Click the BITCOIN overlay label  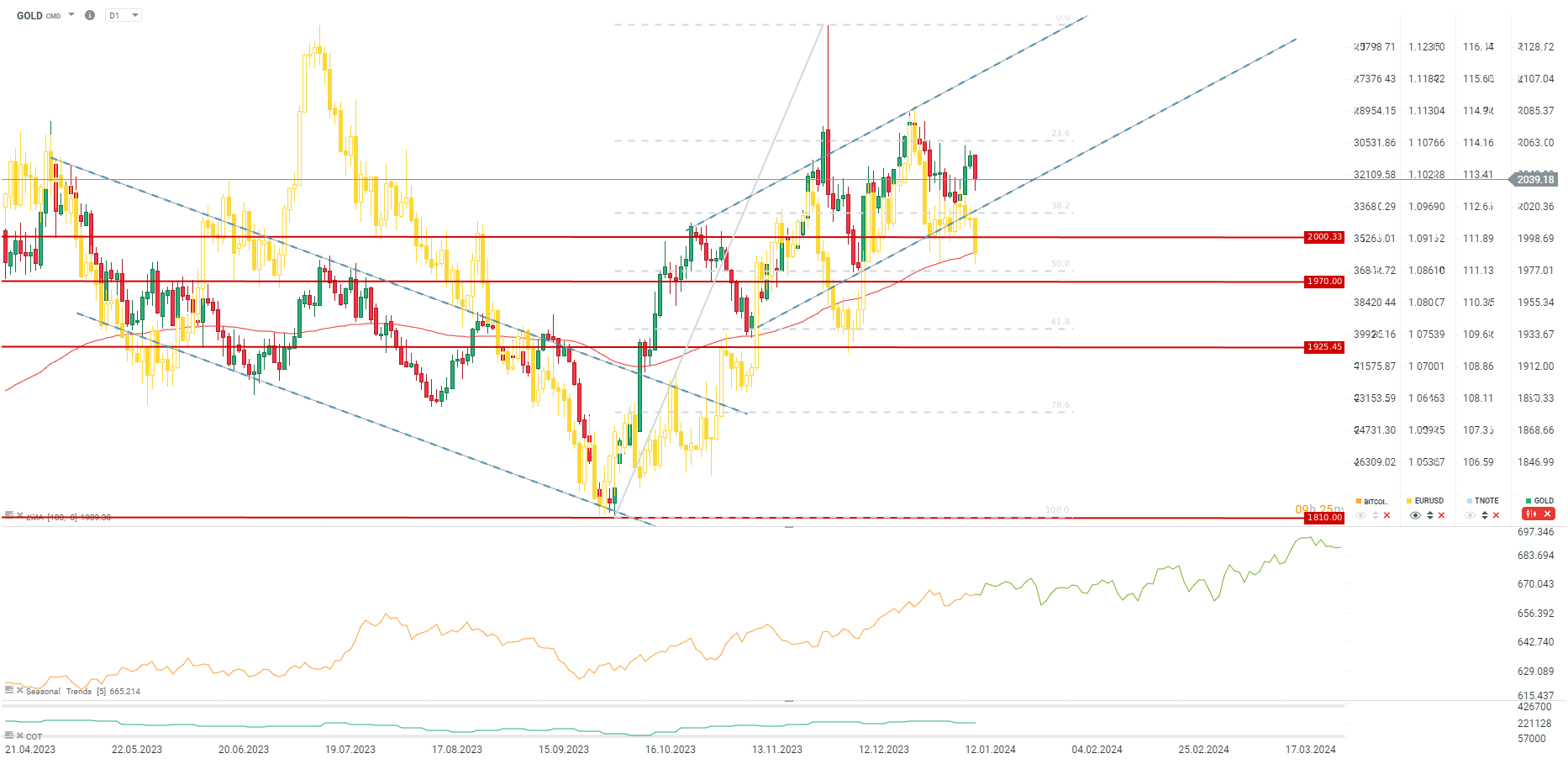[x=1376, y=502]
